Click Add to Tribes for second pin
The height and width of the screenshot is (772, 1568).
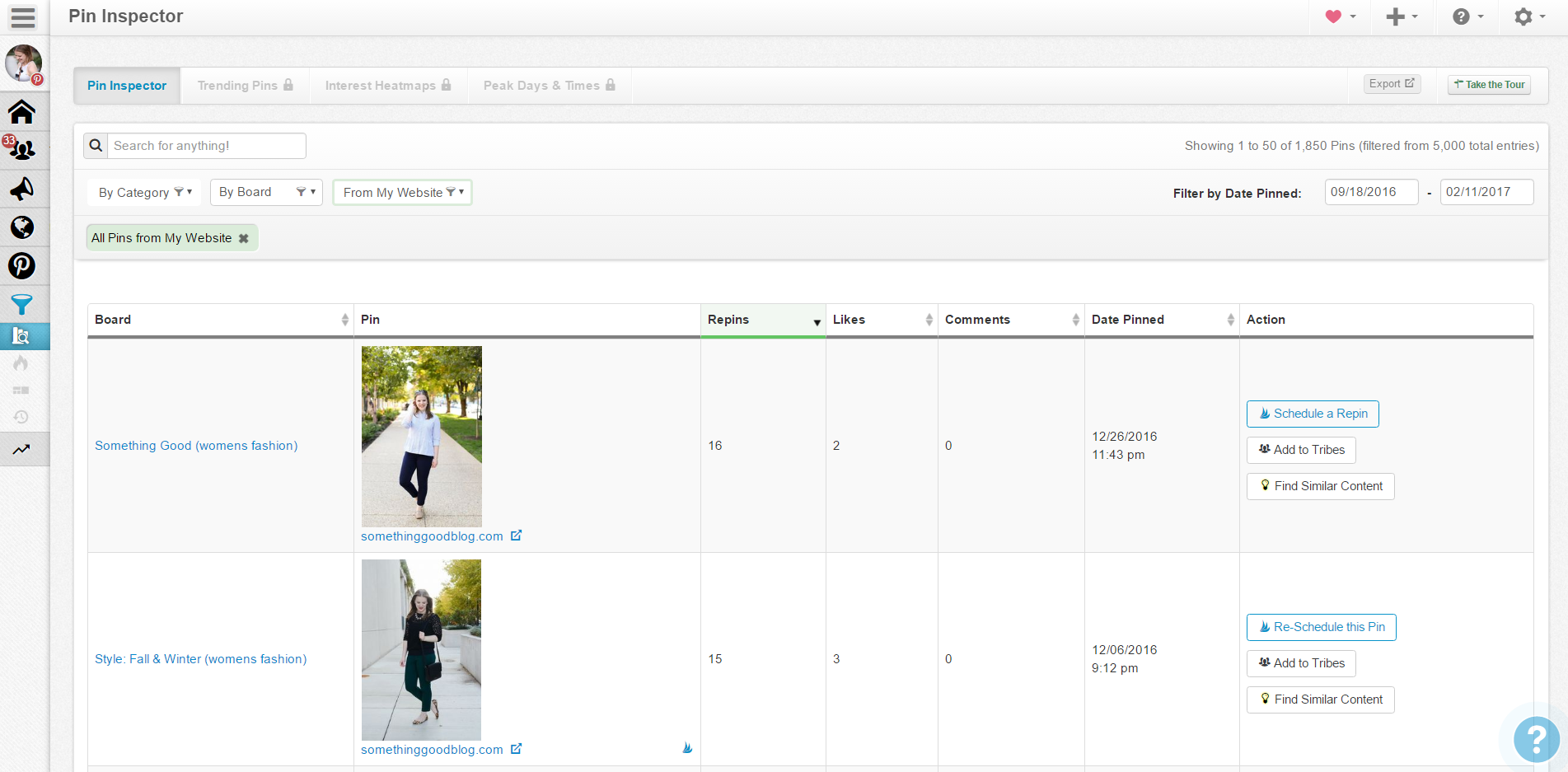point(1301,663)
